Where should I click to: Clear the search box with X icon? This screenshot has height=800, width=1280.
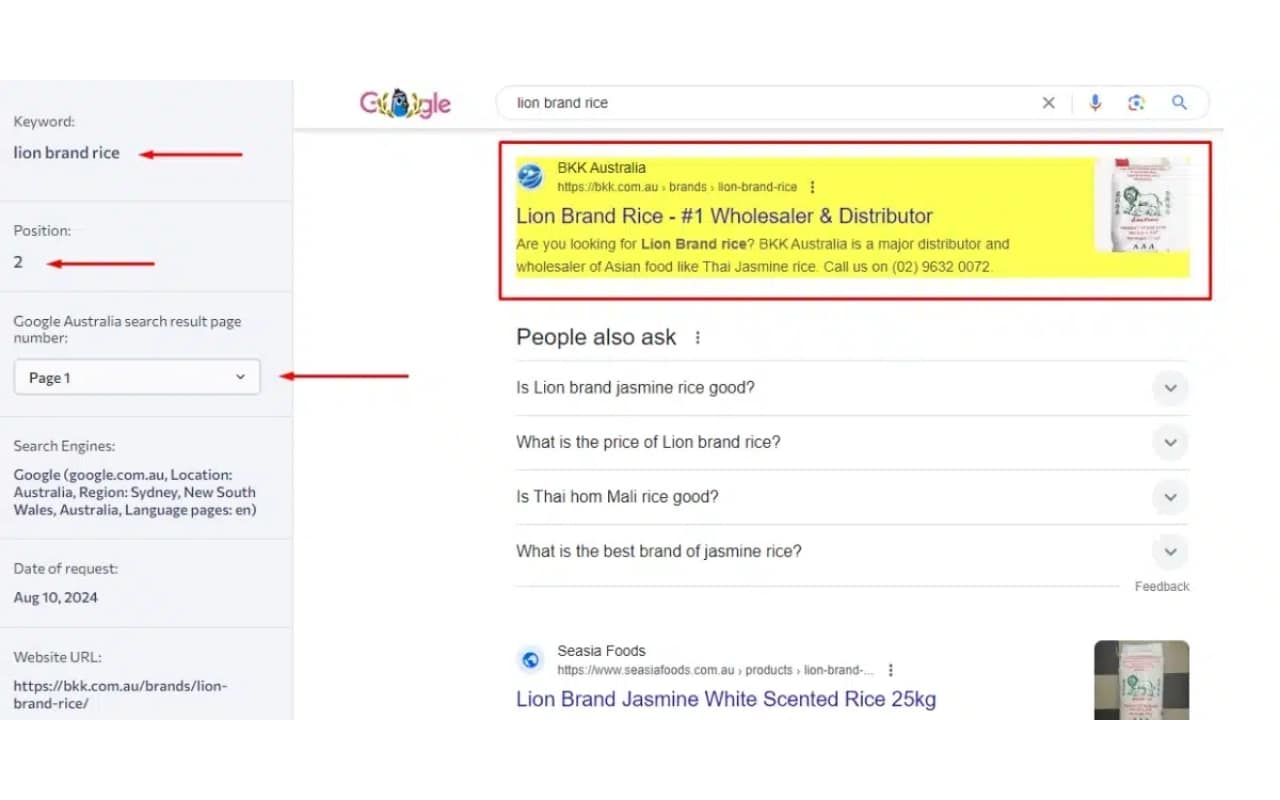pos(1048,102)
